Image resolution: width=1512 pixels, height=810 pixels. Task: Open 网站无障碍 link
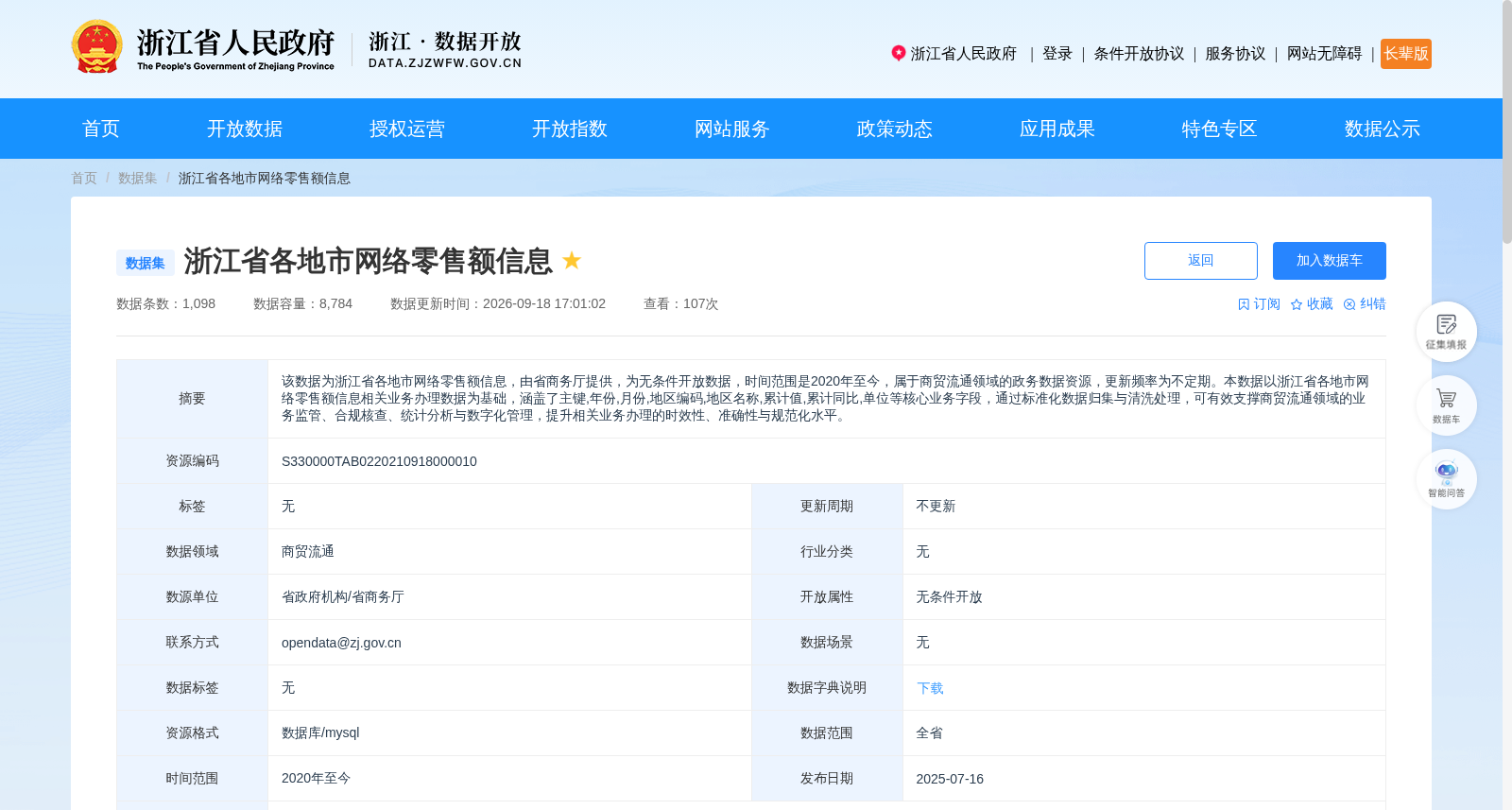pos(1324,54)
